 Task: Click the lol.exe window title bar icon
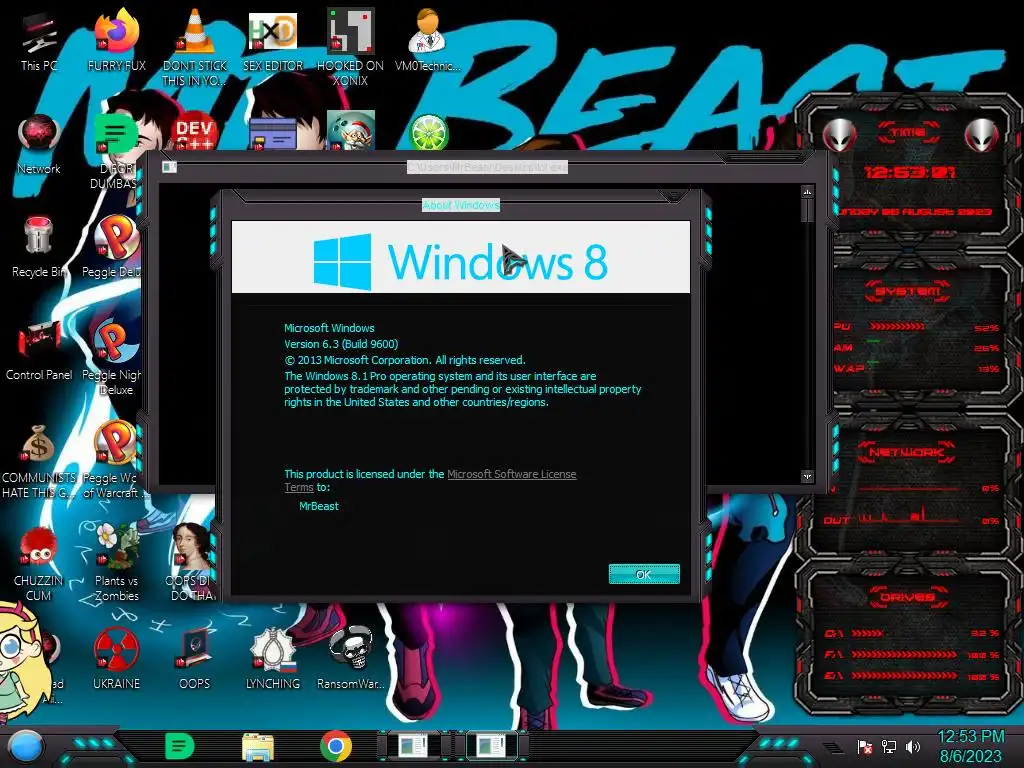pos(169,167)
